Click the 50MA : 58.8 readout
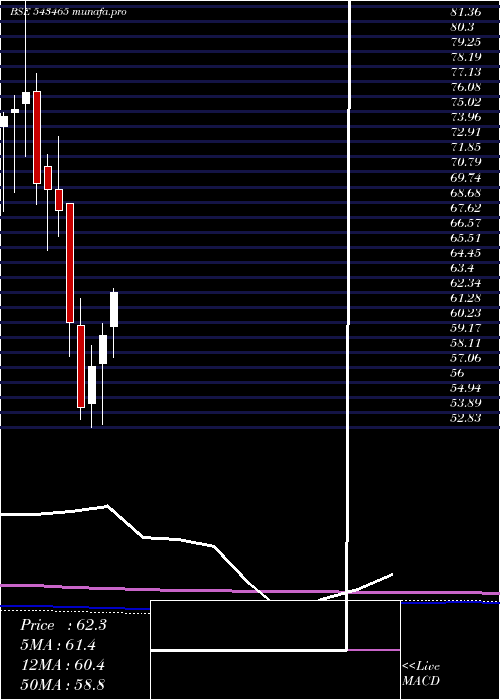Viewport: 500px width, 700px height. 63,685
